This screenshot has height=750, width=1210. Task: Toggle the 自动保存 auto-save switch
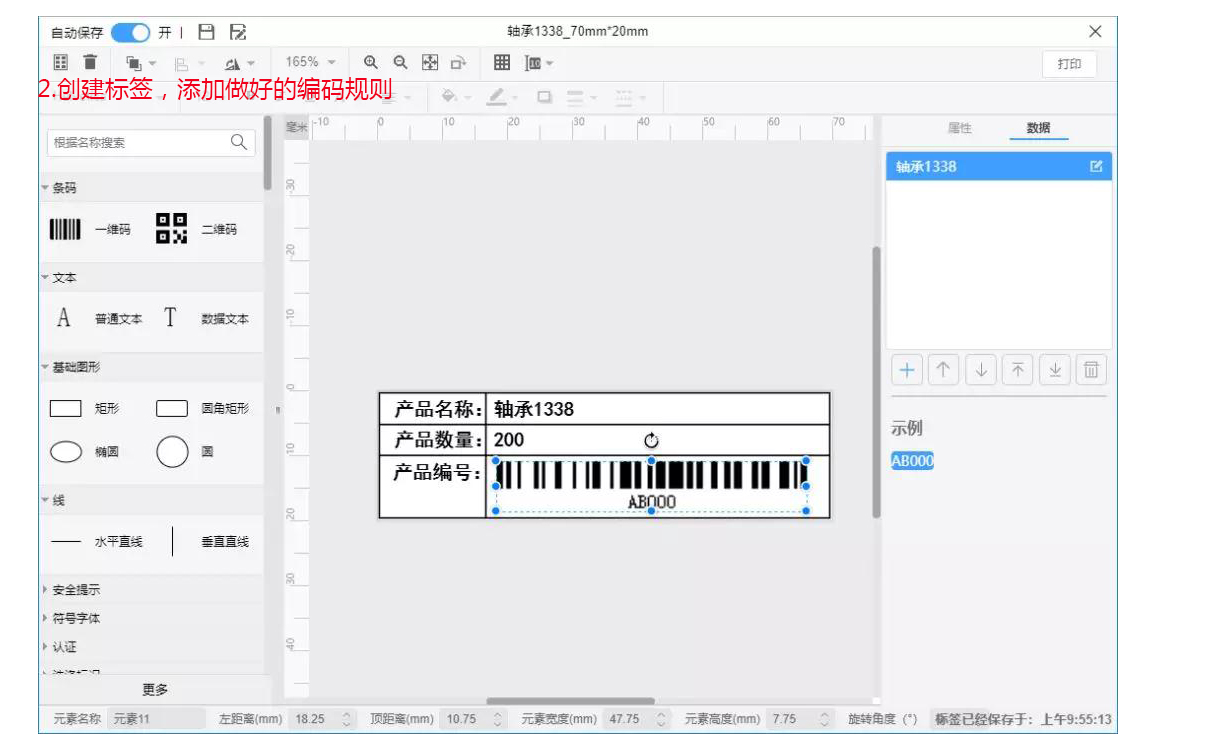[130, 32]
